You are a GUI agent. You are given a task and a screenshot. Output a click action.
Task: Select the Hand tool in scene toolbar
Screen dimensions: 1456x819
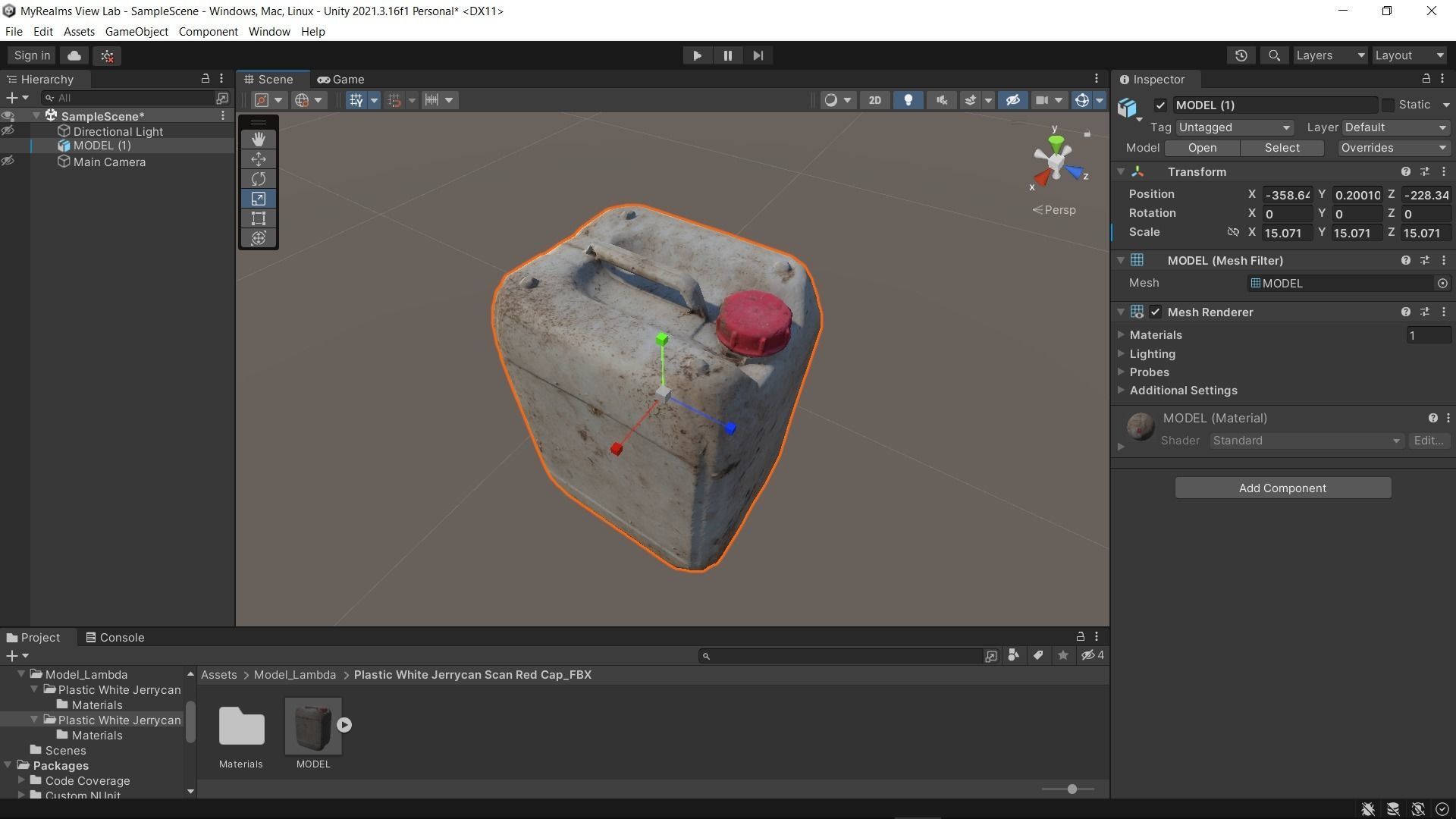259,140
